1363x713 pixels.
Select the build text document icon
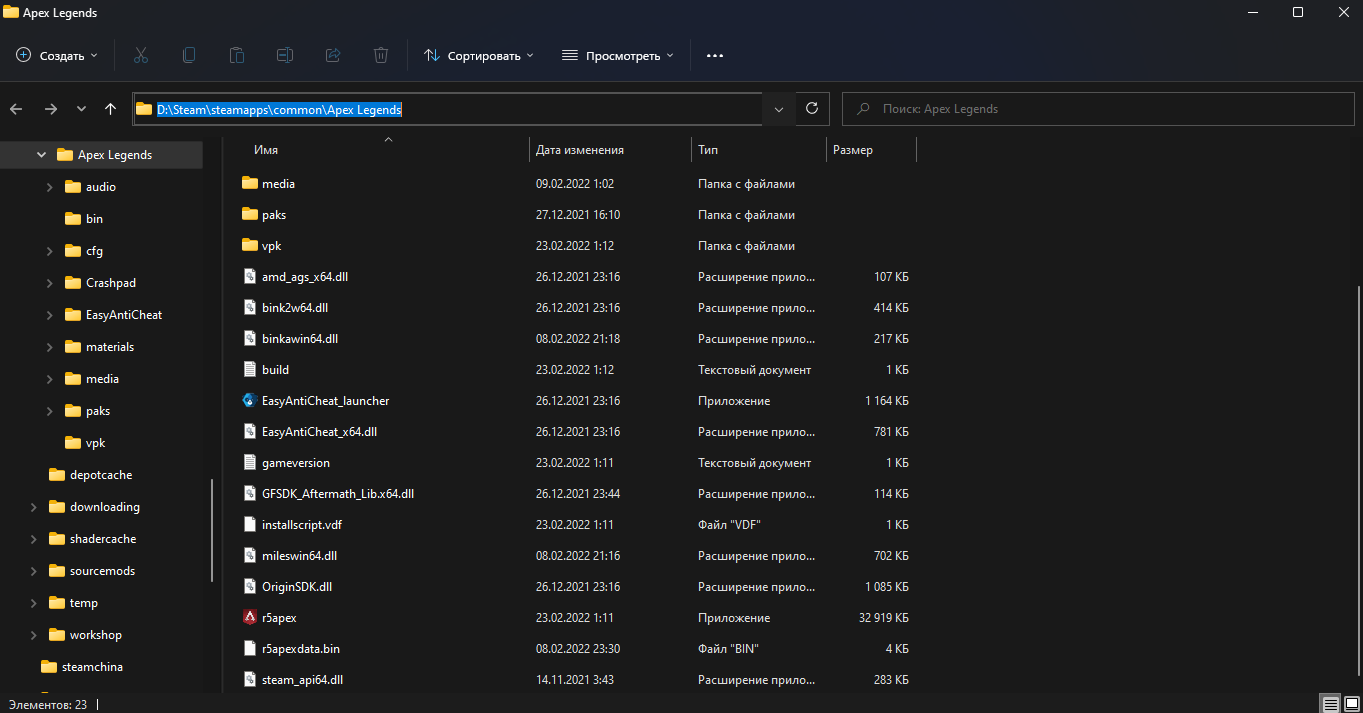(250, 370)
